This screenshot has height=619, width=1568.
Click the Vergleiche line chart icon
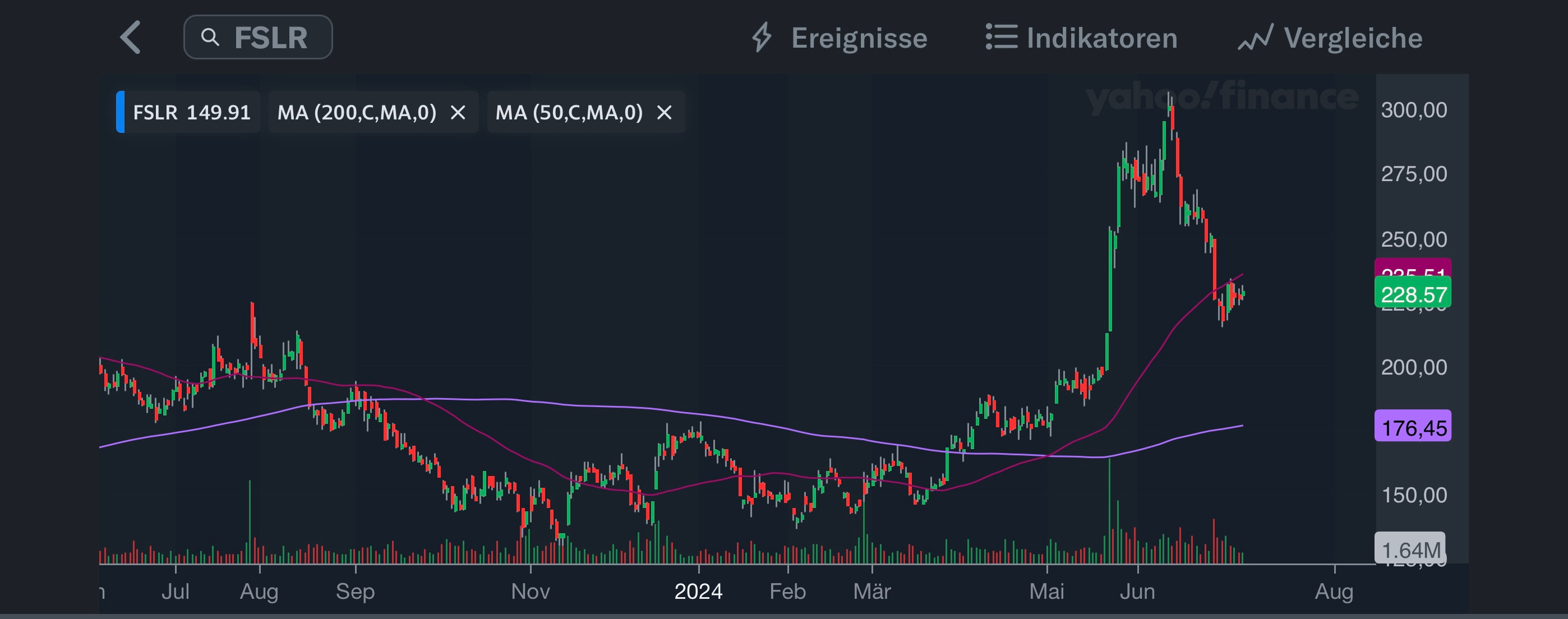[1255, 38]
